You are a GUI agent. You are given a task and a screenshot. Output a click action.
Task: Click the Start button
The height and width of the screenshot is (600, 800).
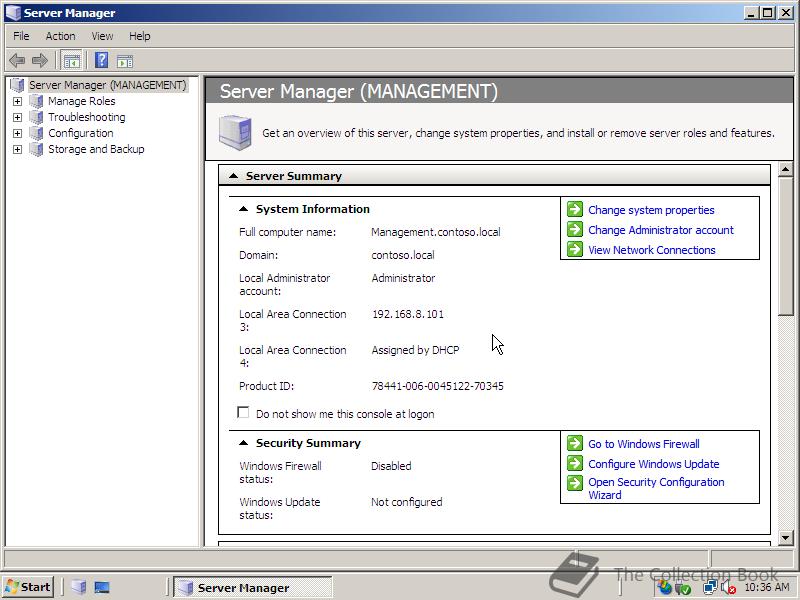point(28,587)
